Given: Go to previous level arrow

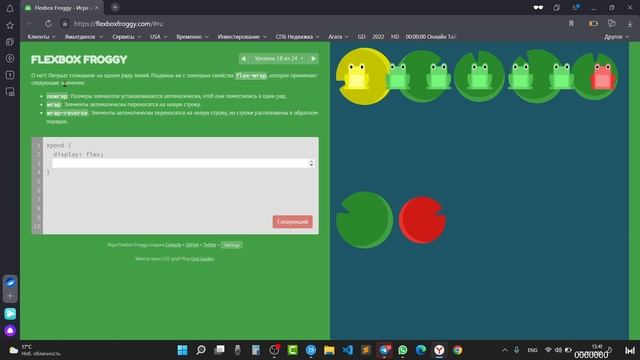Looking at the screenshot, I should 243,59.
